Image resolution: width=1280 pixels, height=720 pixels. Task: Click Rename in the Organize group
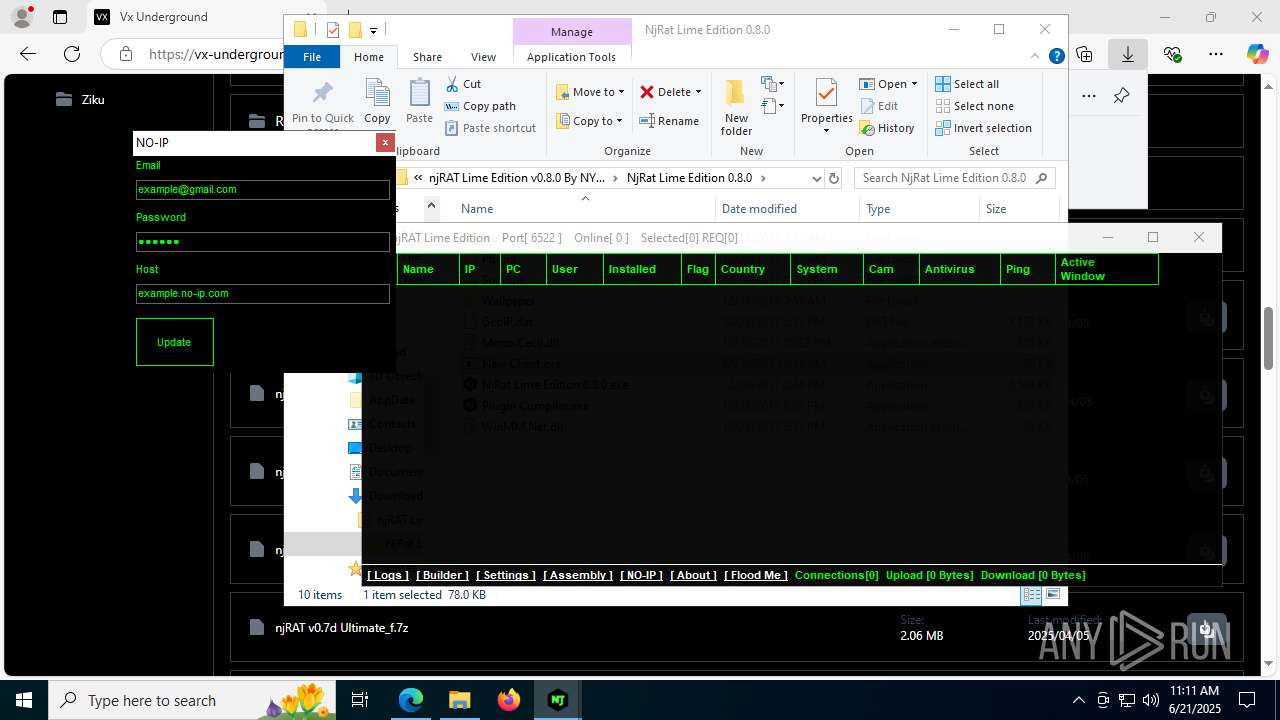(669, 121)
